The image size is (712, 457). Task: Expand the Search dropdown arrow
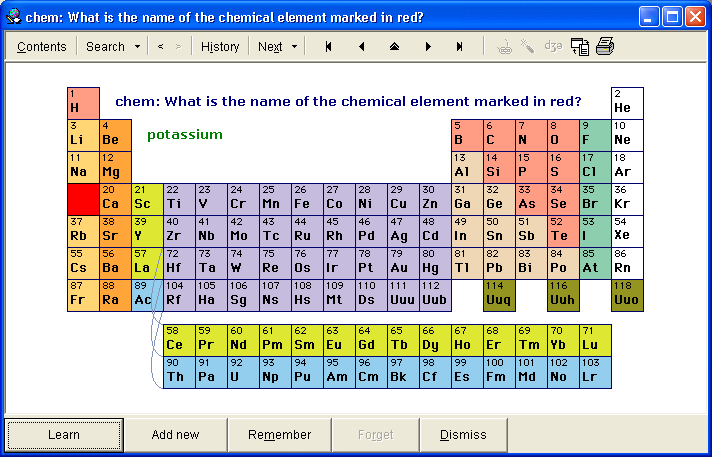tap(134, 47)
